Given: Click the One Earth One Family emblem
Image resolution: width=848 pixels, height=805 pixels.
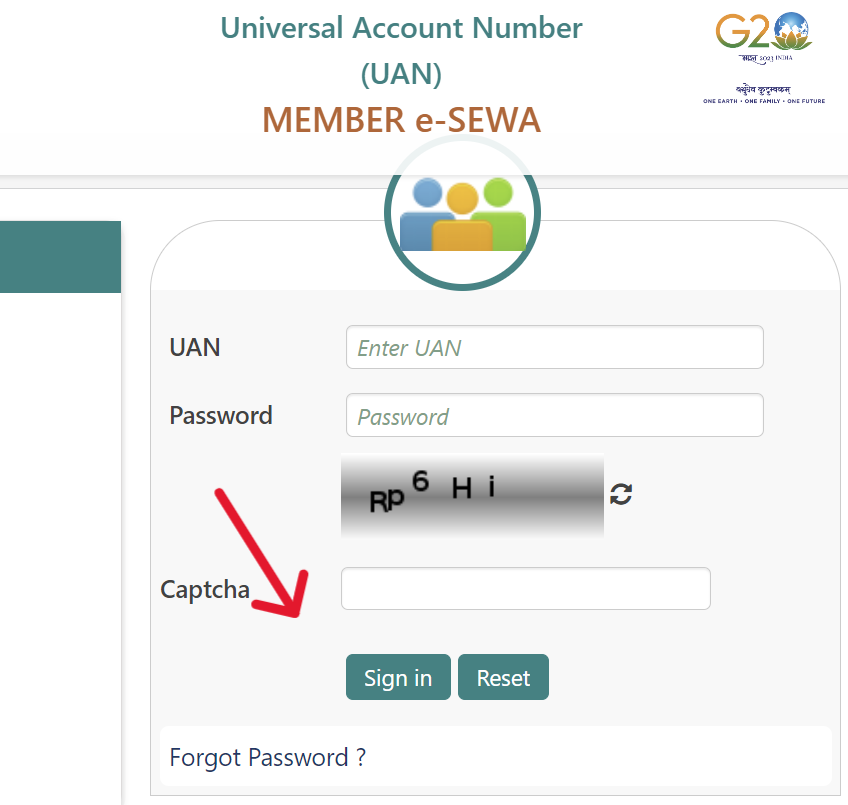Looking at the screenshot, I should pyautogui.click(x=765, y=95).
